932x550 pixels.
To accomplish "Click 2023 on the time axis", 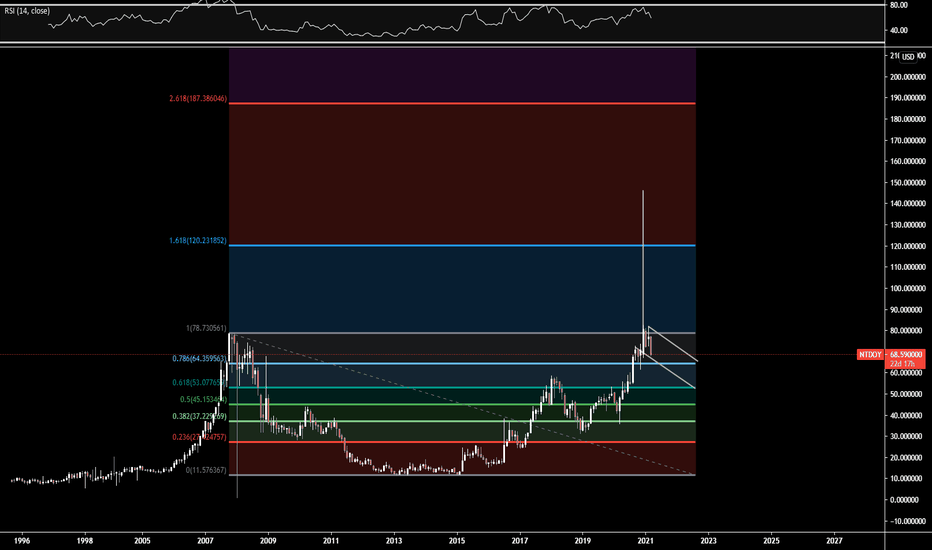I will pyautogui.click(x=708, y=540).
